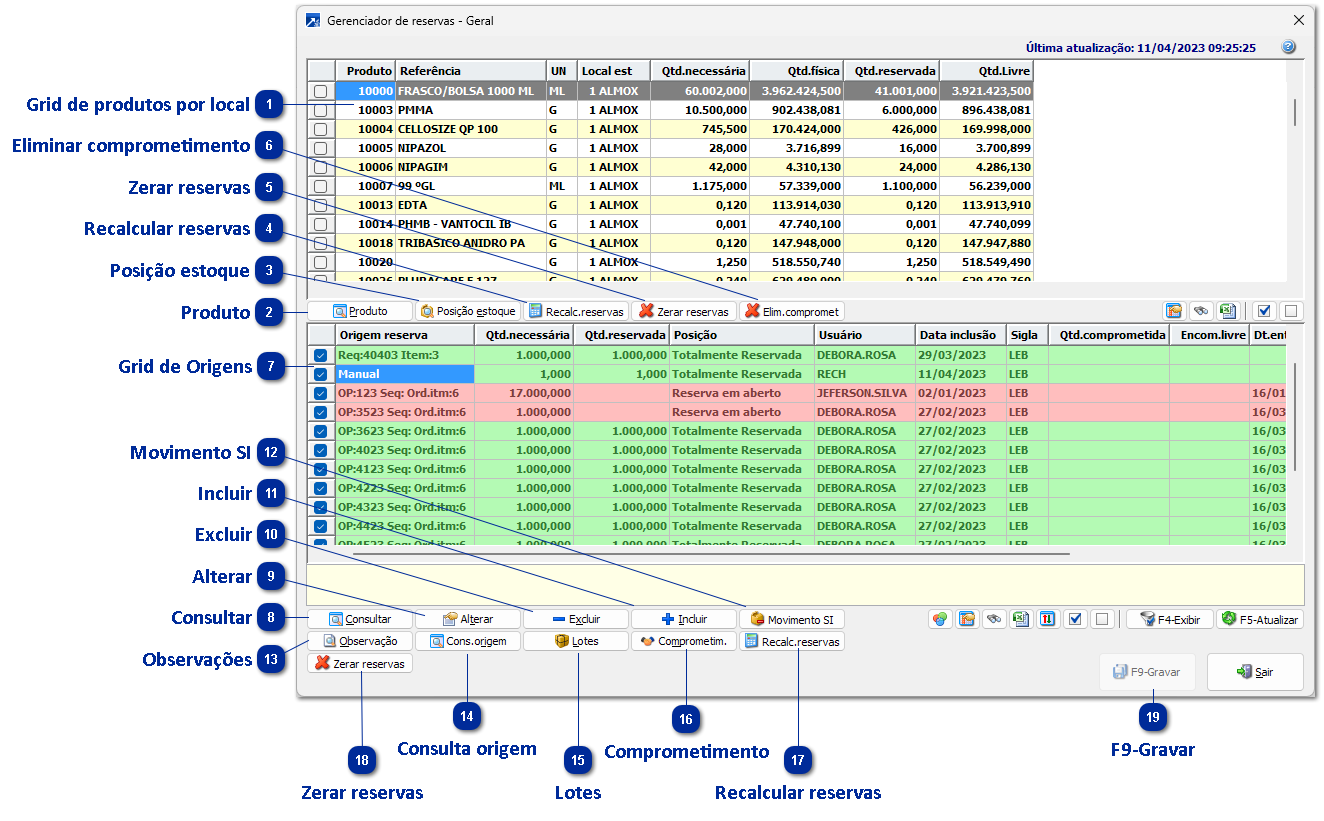This screenshot has height=821, width=1324.
Task: Click the F4-Exibir filter button
Action: coord(1170,619)
